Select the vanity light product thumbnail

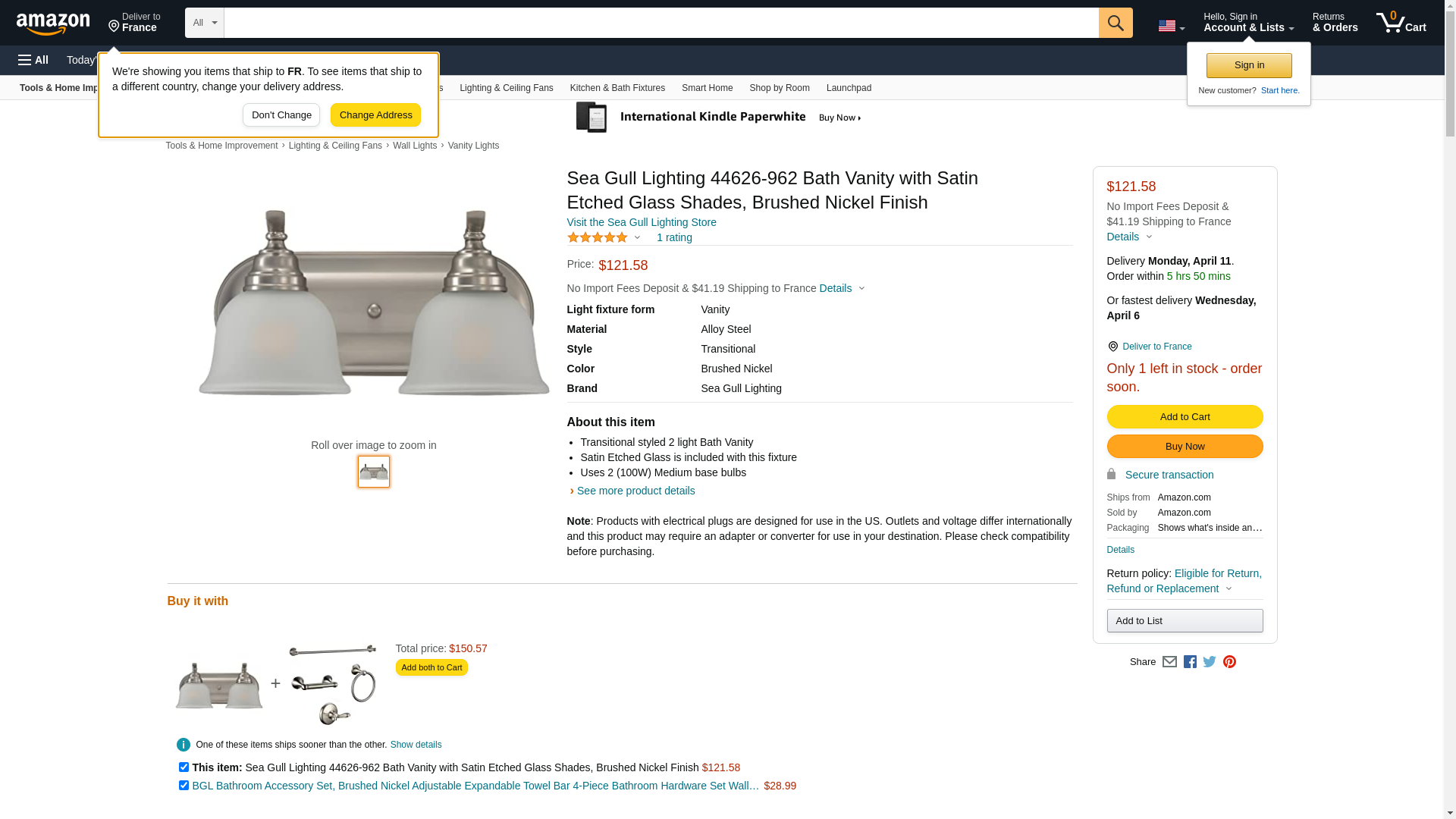[x=374, y=472]
